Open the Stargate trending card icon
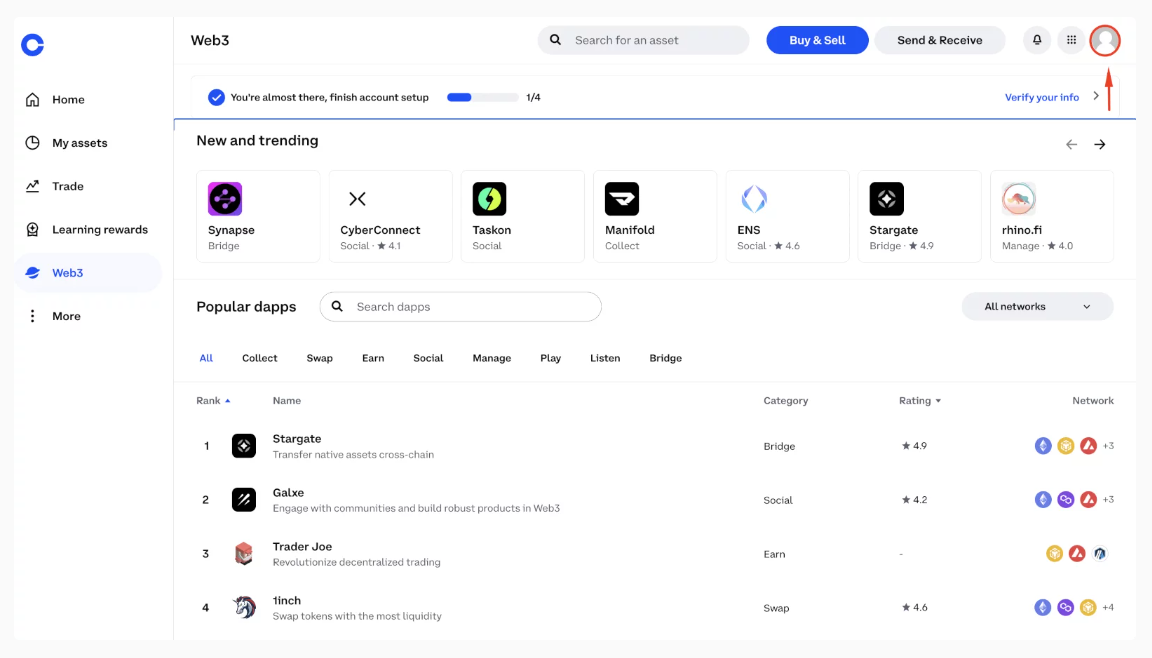Image resolution: width=1152 pixels, height=658 pixels. 886,198
